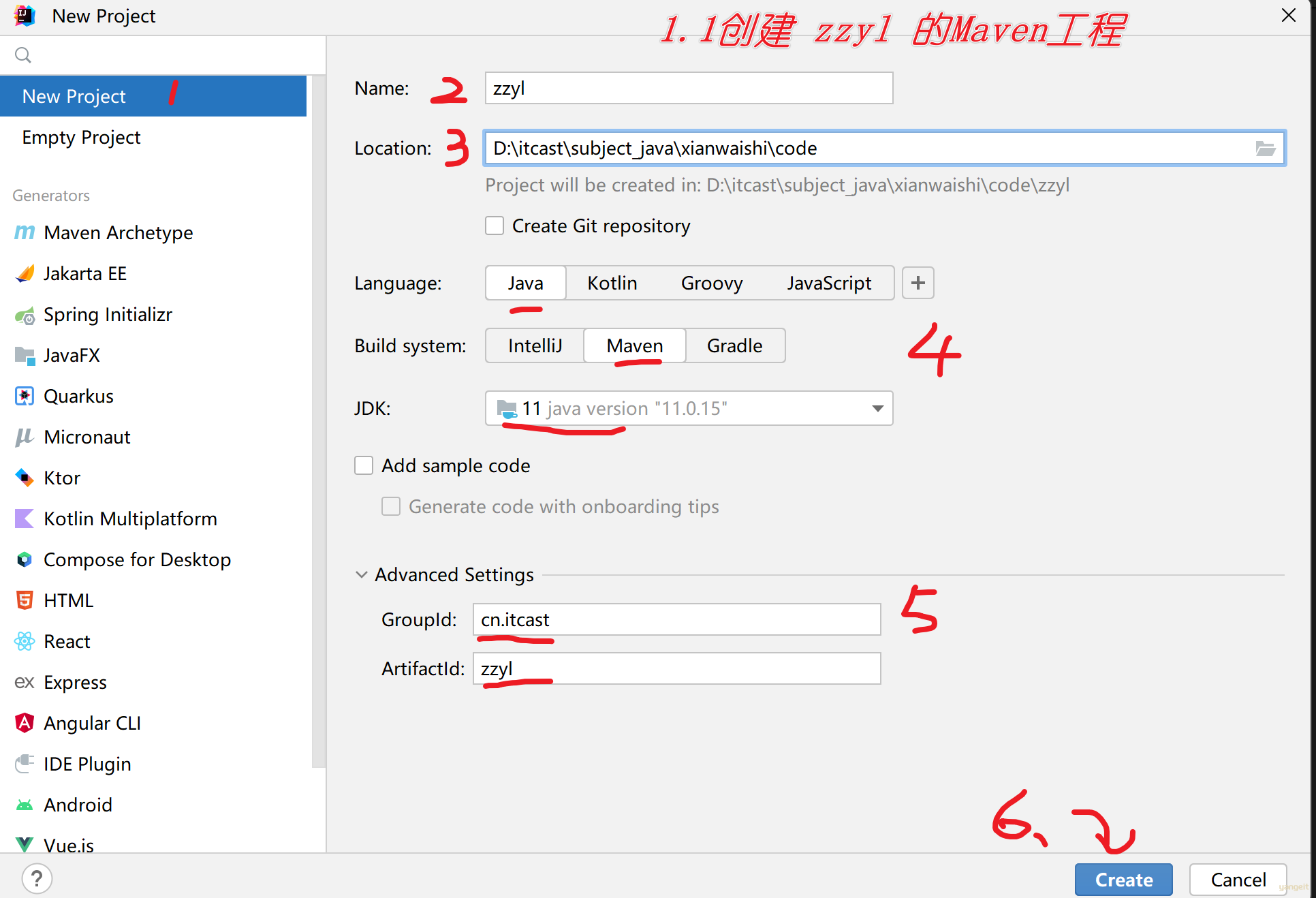Click the Compose for Desktop icon
This screenshot has width=1316, height=898.
click(x=25, y=559)
